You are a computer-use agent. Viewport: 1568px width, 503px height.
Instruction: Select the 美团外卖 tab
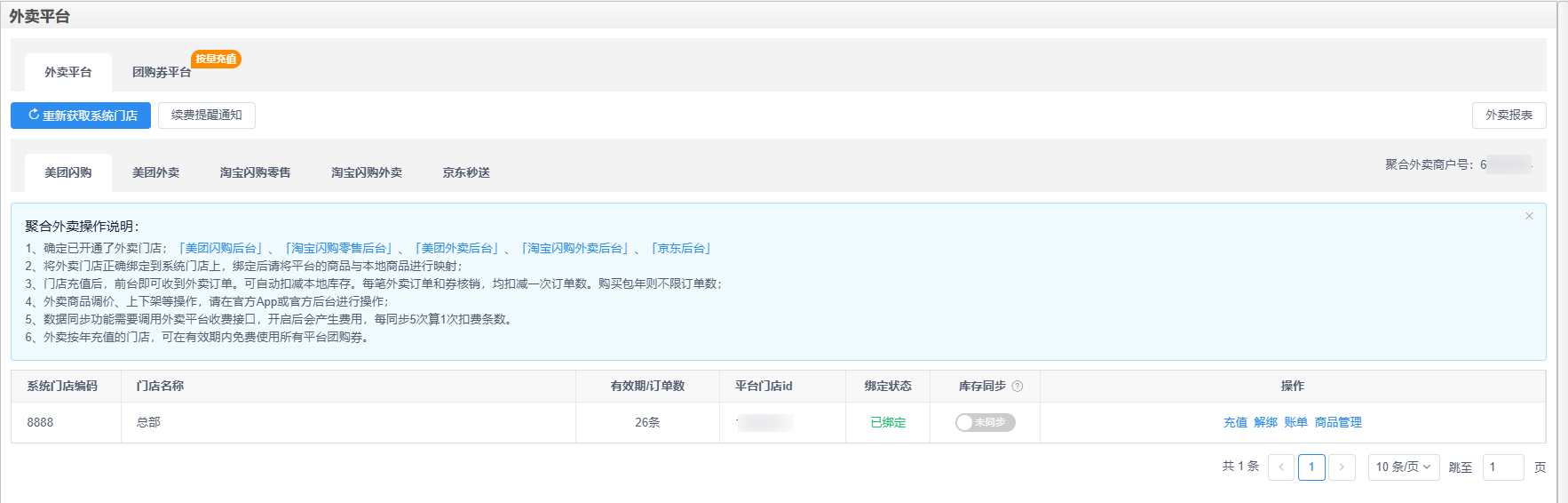click(x=156, y=173)
